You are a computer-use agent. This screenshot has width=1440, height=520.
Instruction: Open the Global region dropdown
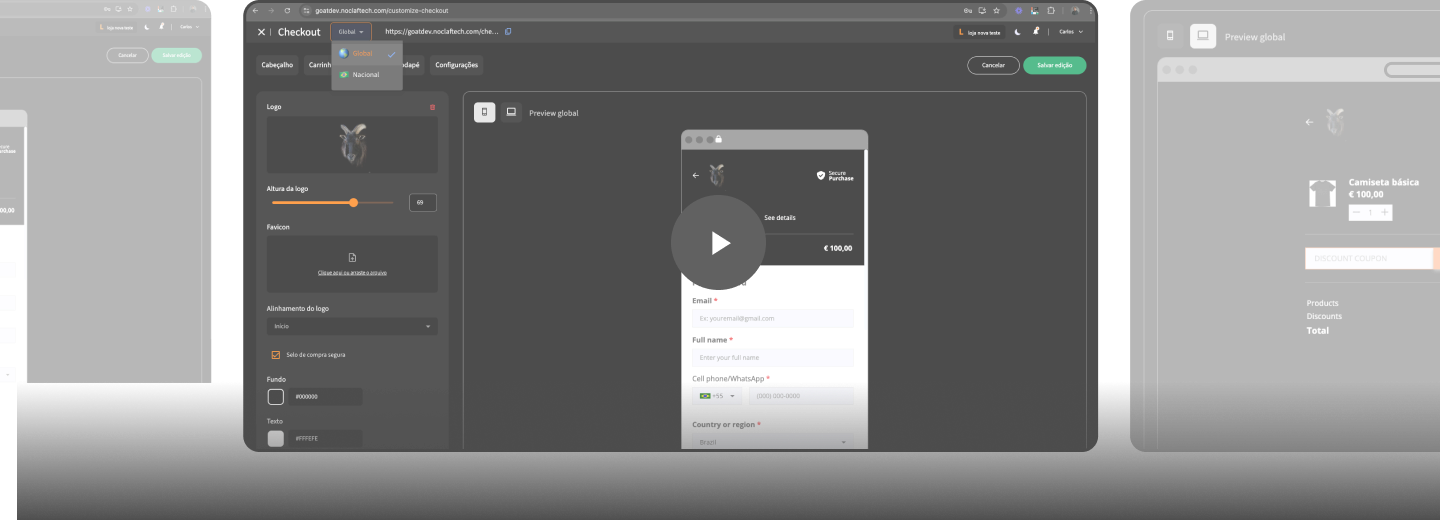click(x=350, y=32)
